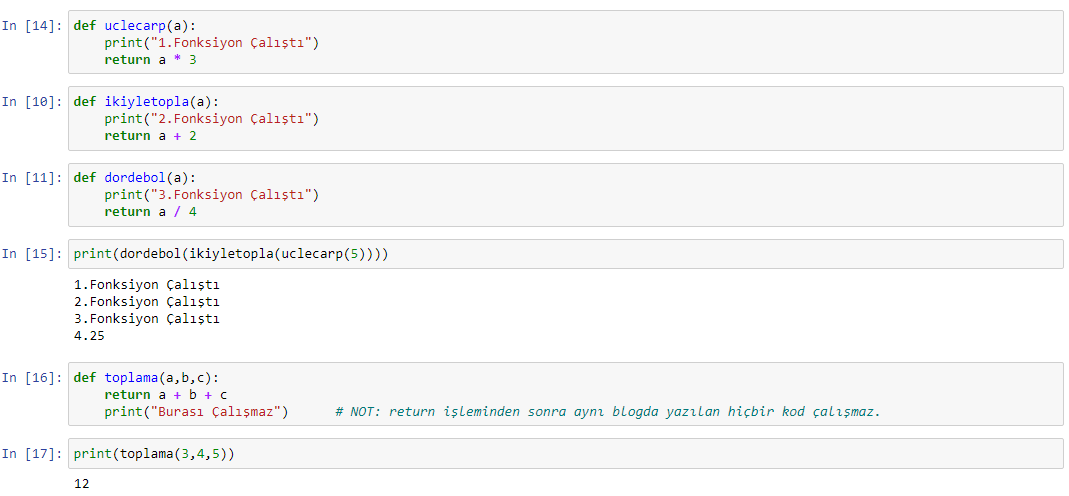Image resolution: width=1069 pixels, height=496 pixels.
Task: Click "return a + 2" line in ikiyletopla
Action: click(151, 136)
